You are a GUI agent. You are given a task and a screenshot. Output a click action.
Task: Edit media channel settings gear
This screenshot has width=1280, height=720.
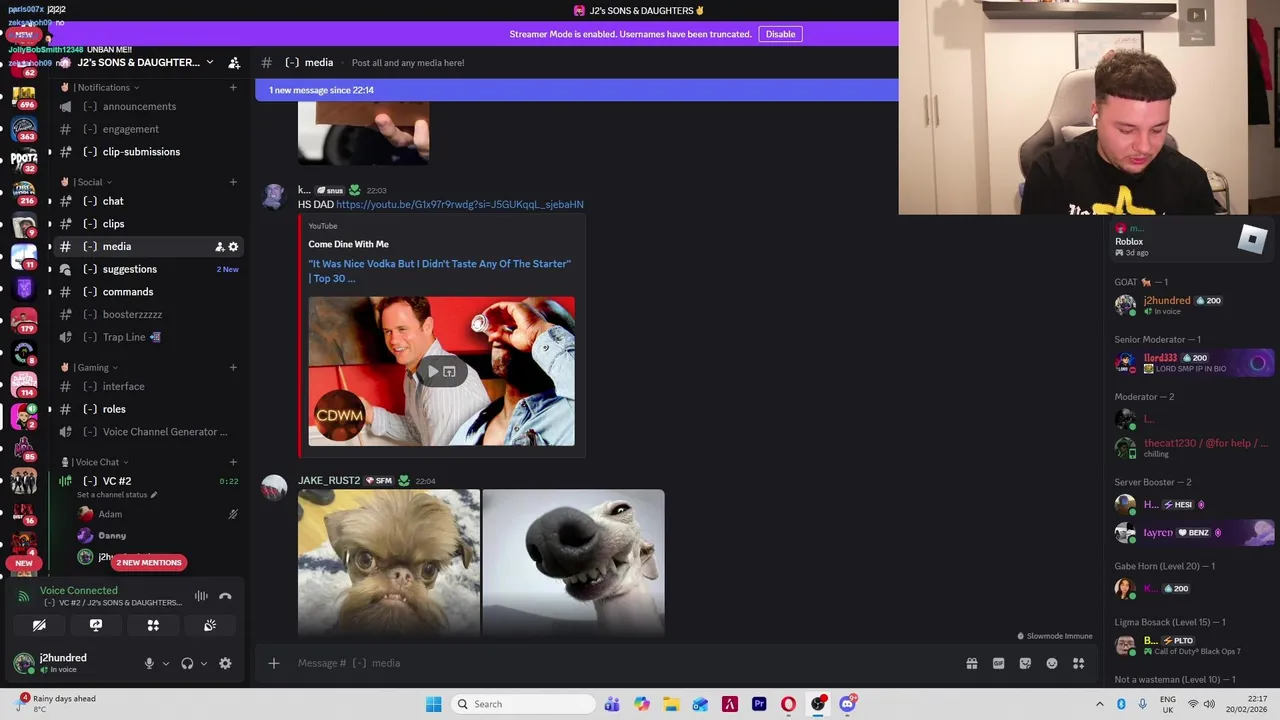(234, 247)
